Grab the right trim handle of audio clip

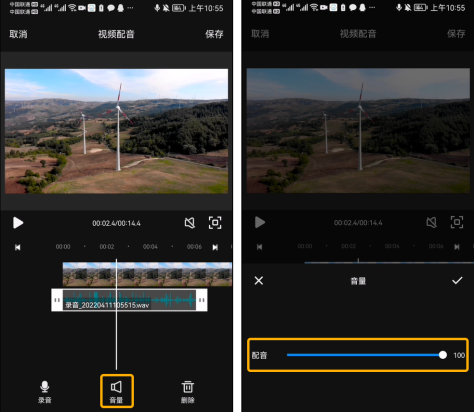pyautogui.click(x=202, y=300)
